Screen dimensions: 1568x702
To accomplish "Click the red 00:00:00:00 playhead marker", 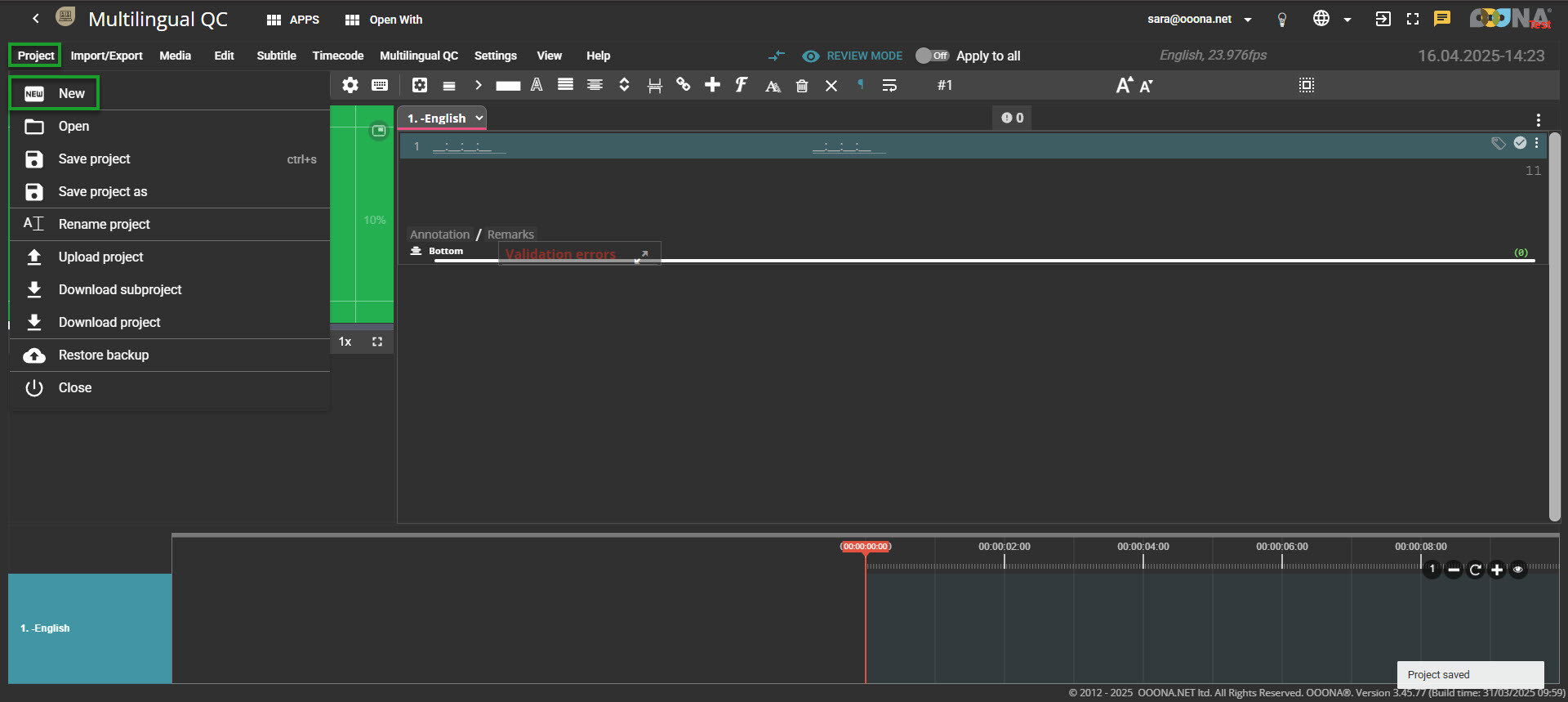I will point(865,546).
